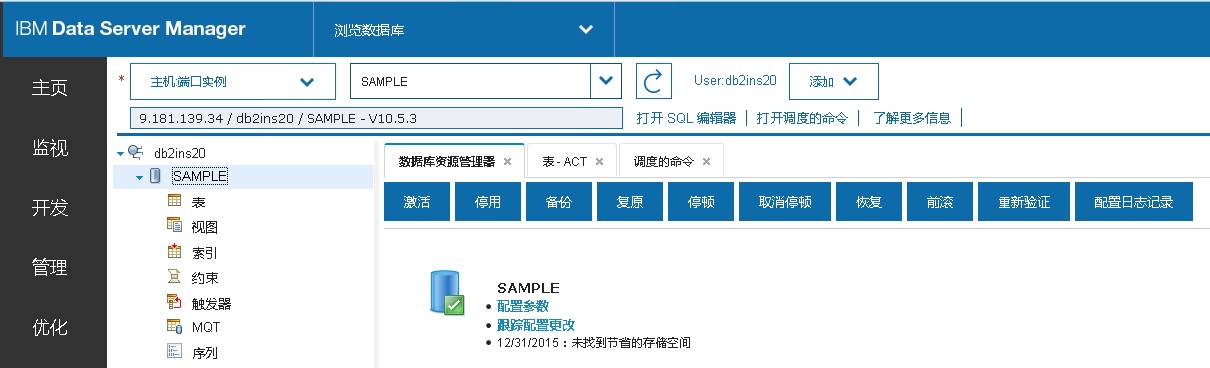Select 索引 in the tree
Screen dimensions: 1210x368
pyautogui.click(x=204, y=252)
